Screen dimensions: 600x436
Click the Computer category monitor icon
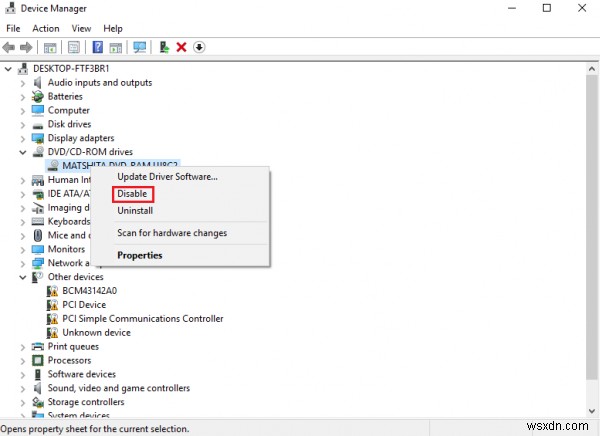[38, 110]
